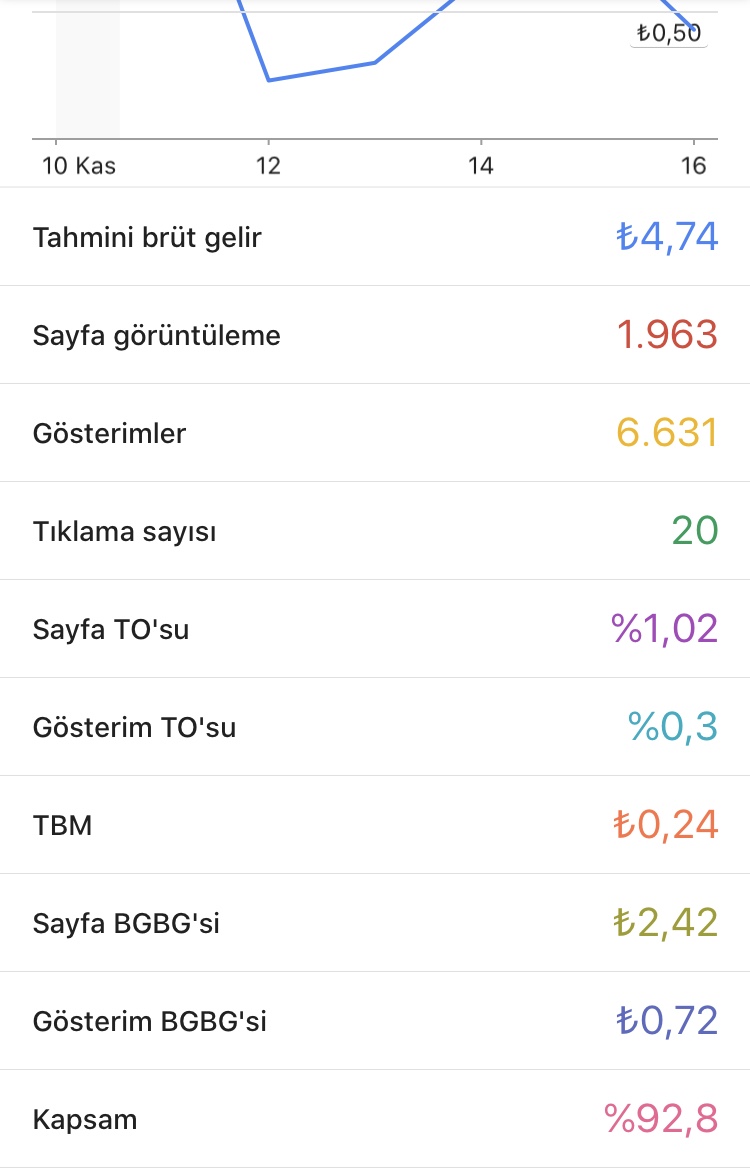Select the Kapsam metric row
Image resolution: width=750 pixels, height=1168 pixels.
(x=375, y=1119)
